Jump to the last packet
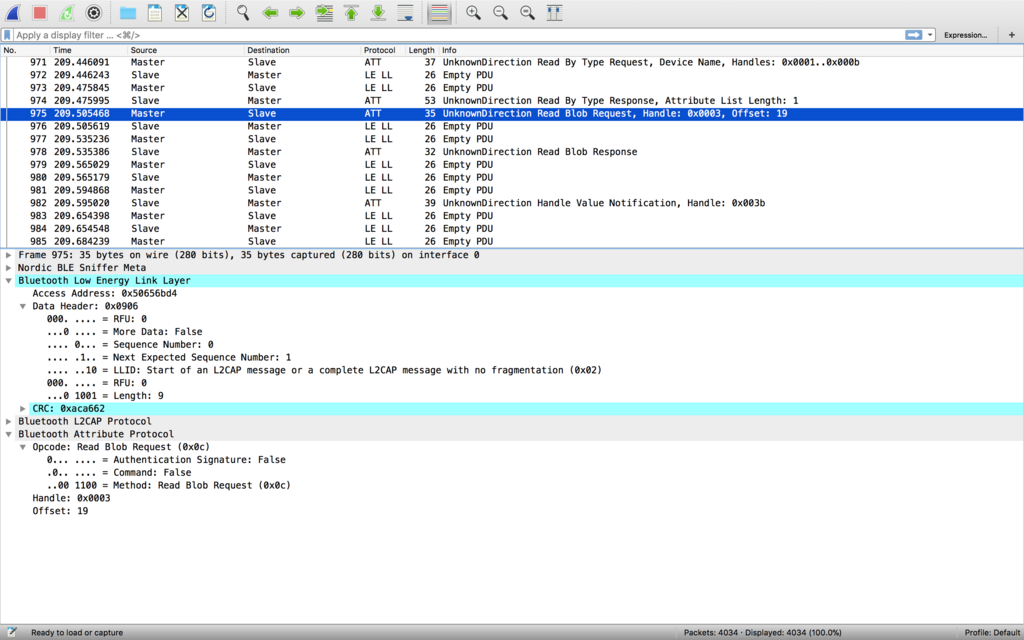 coord(378,12)
